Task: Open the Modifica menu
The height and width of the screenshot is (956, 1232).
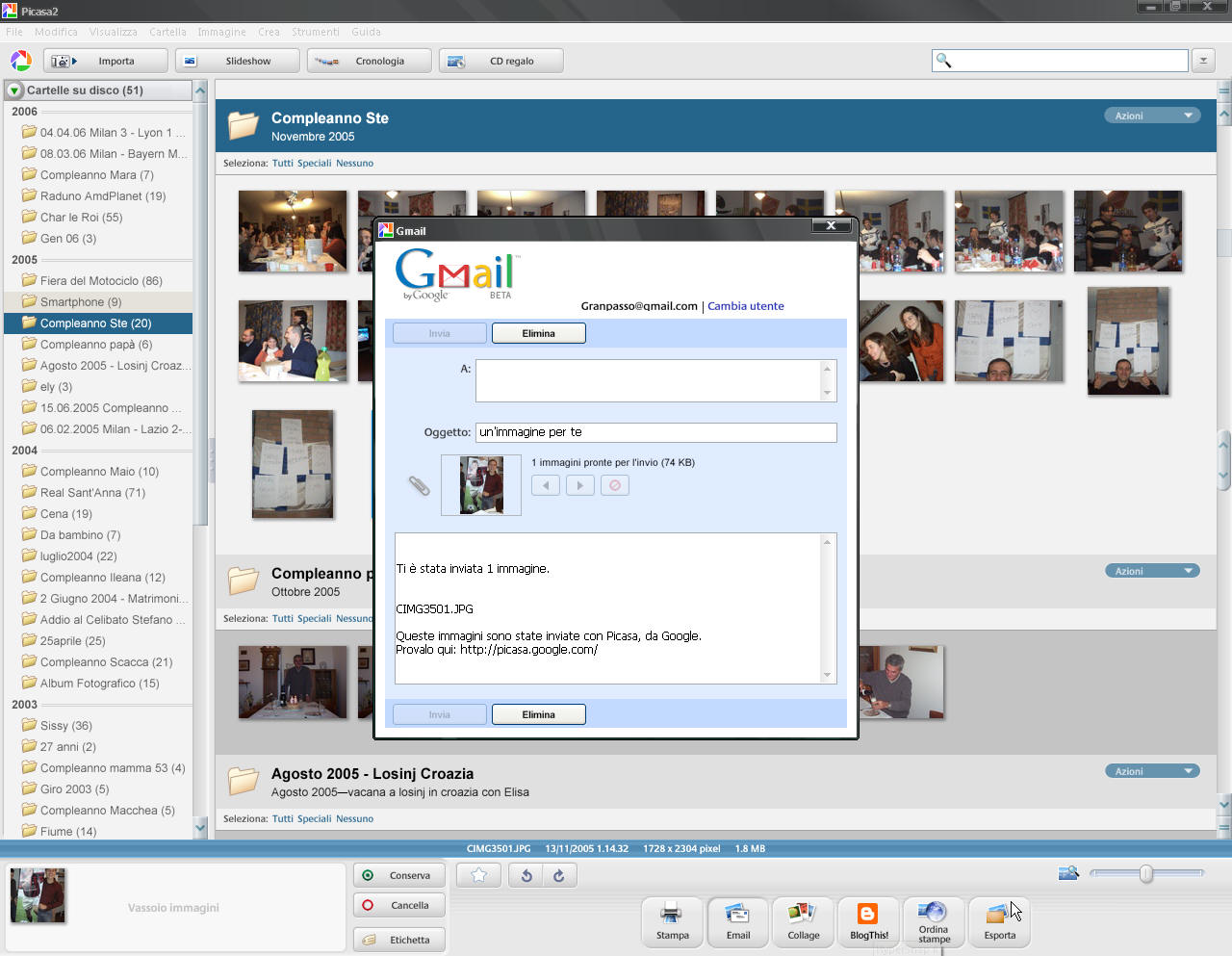Action: click(56, 32)
